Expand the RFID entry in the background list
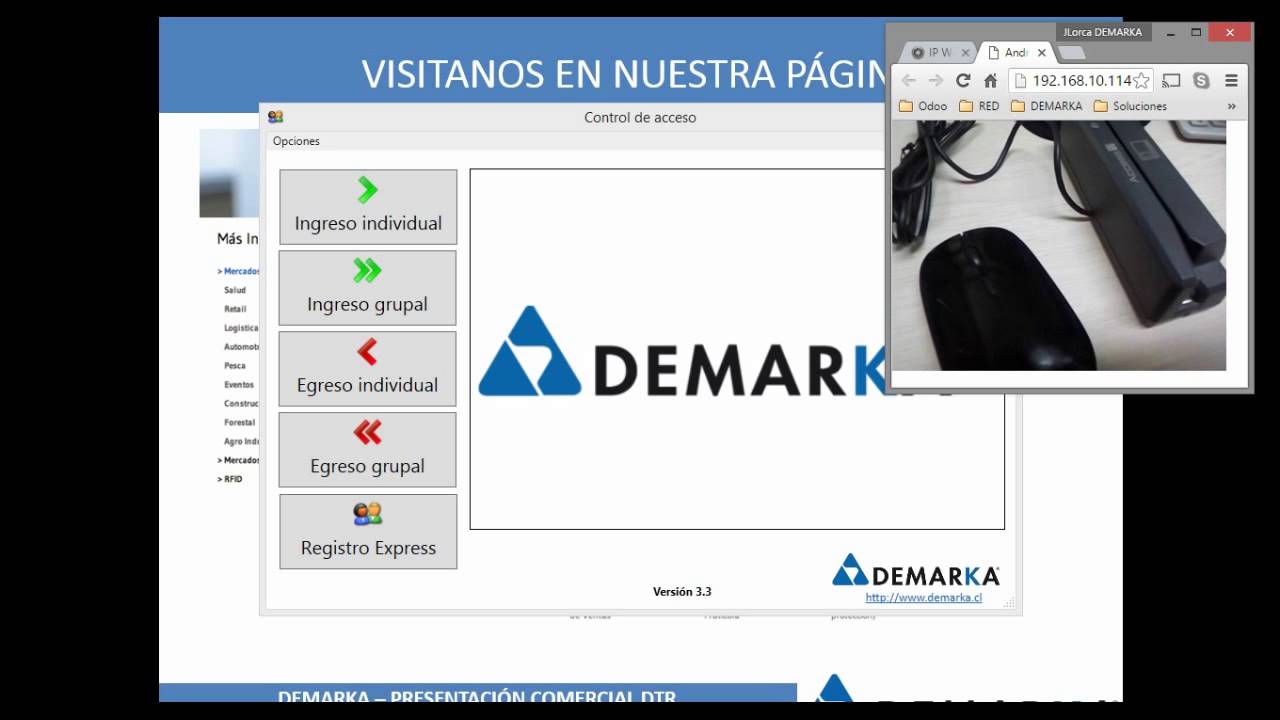Screen dimensions: 1280x720 [230, 479]
